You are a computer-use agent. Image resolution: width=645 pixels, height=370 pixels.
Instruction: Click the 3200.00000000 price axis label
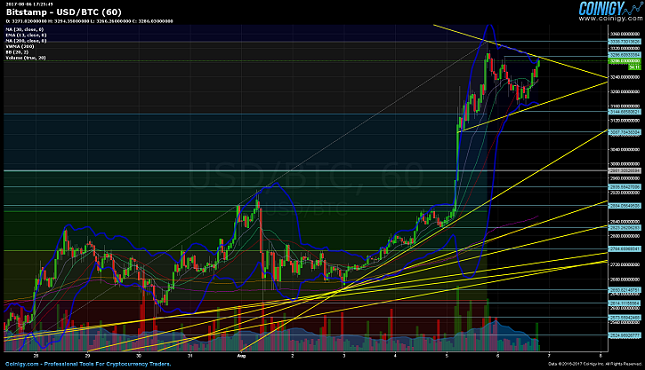click(x=625, y=92)
